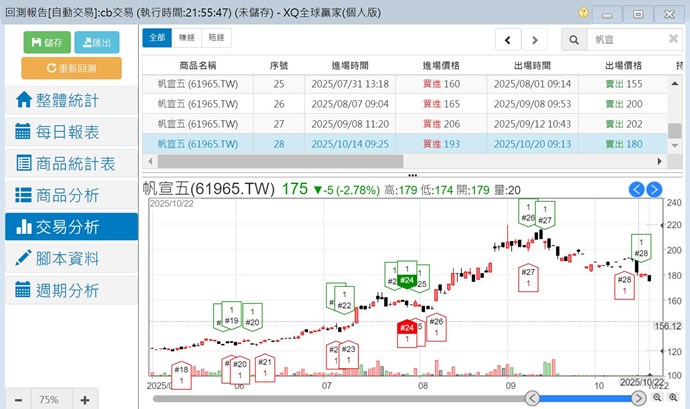Screen dimensions: 690x409
Task: Click 賣出 155 exit price cell
Action: 624,84
